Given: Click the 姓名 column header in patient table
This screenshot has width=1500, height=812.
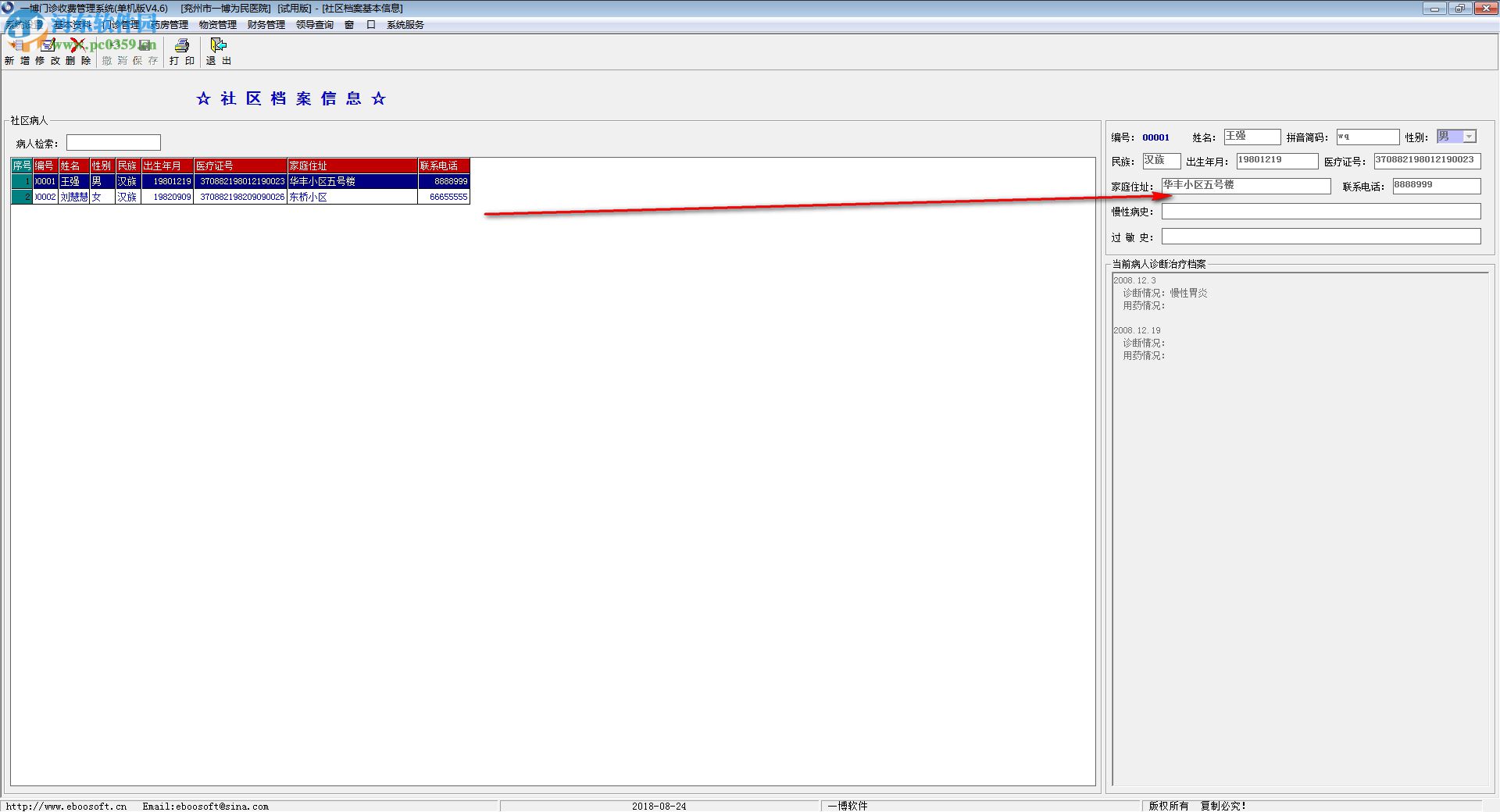Looking at the screenshot, I should tap(74, 166).
